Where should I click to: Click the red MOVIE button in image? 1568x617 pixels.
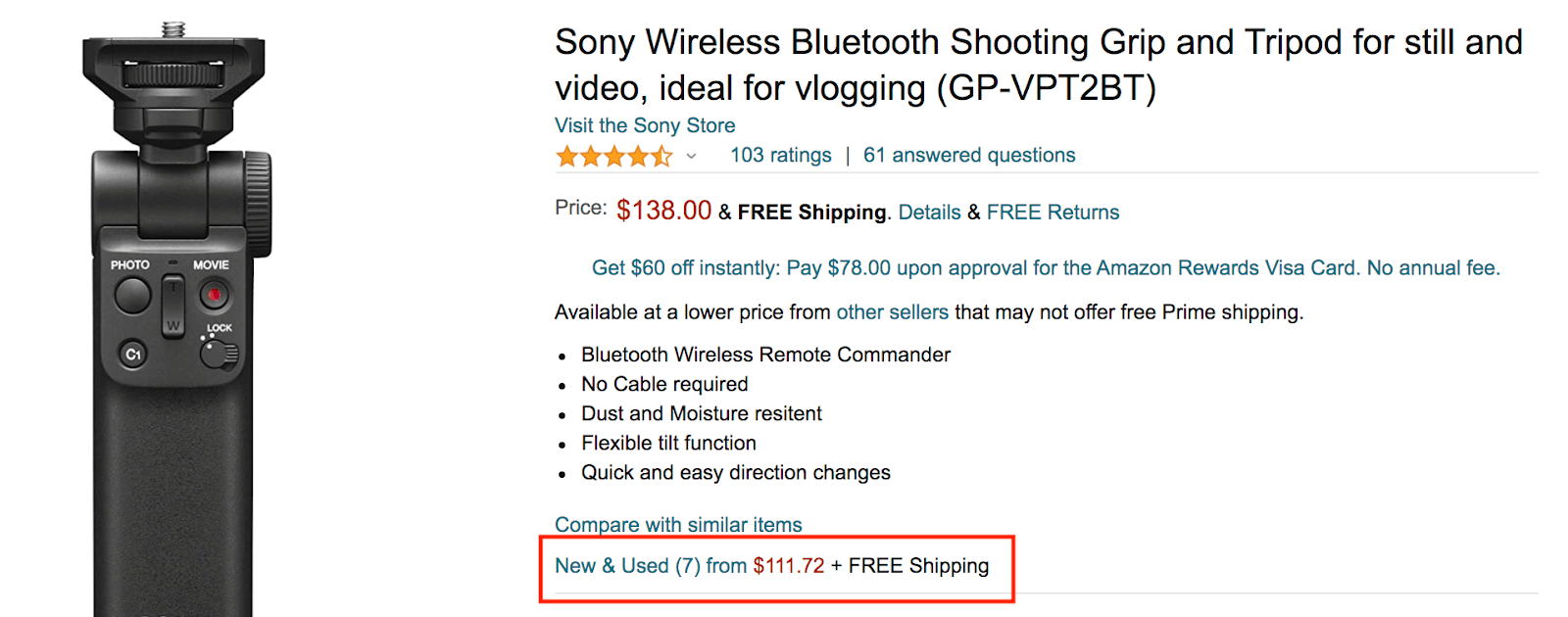215,294
